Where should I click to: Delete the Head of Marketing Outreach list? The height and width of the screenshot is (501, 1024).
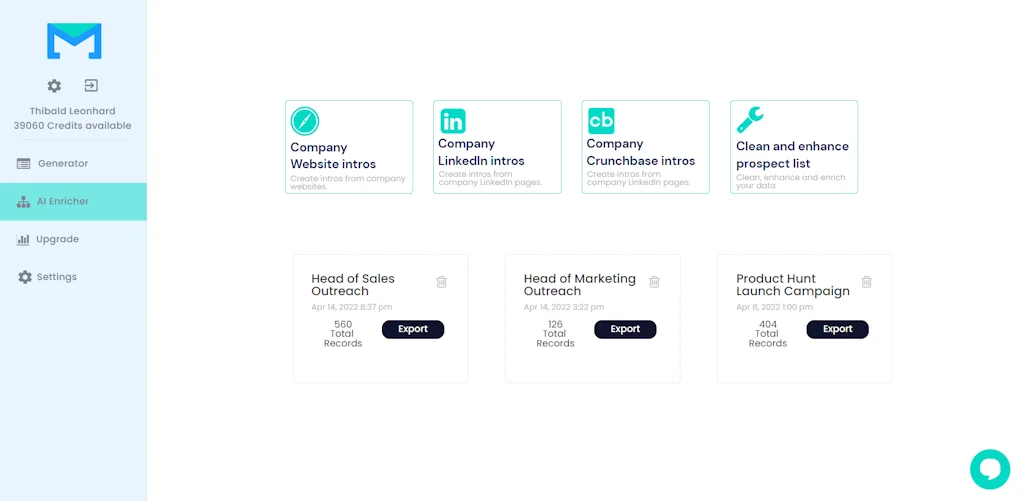point(654,282)
